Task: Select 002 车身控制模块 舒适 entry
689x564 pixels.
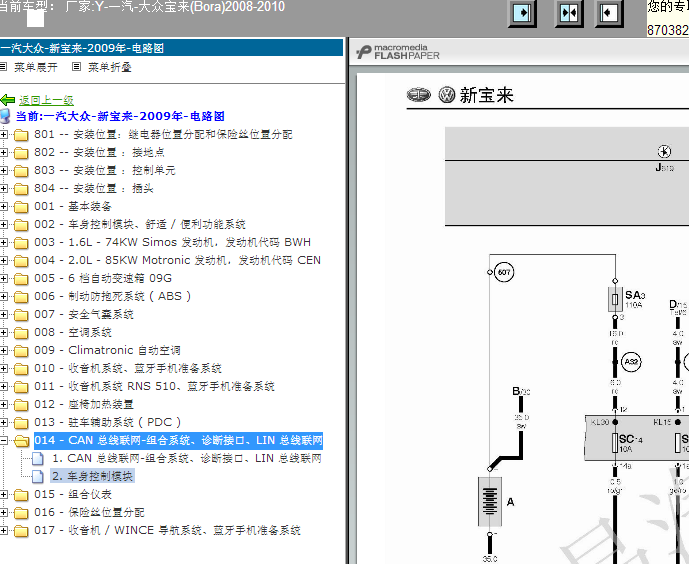Action: coord(140,224)
